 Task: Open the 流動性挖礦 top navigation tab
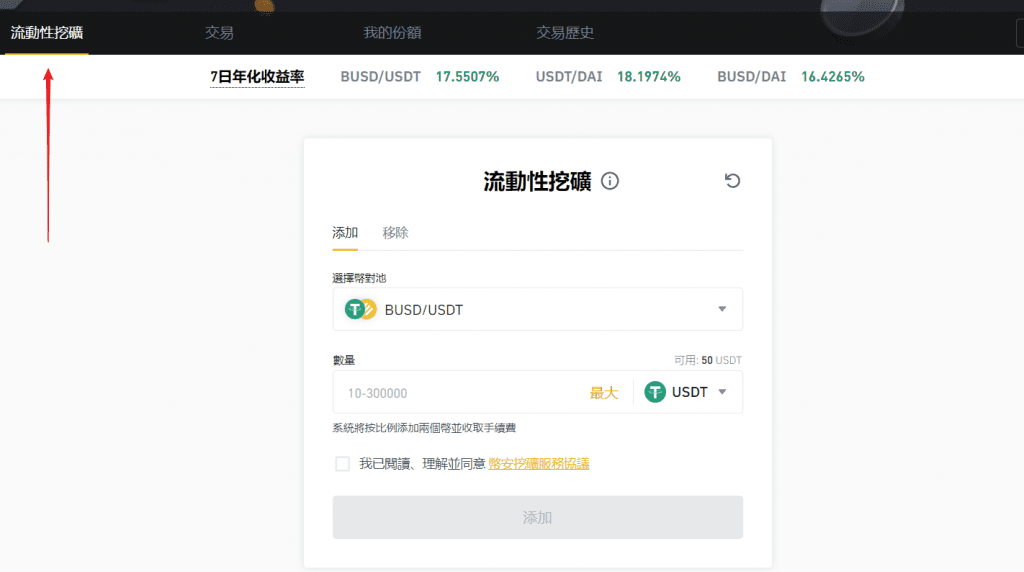pos(46,32)
